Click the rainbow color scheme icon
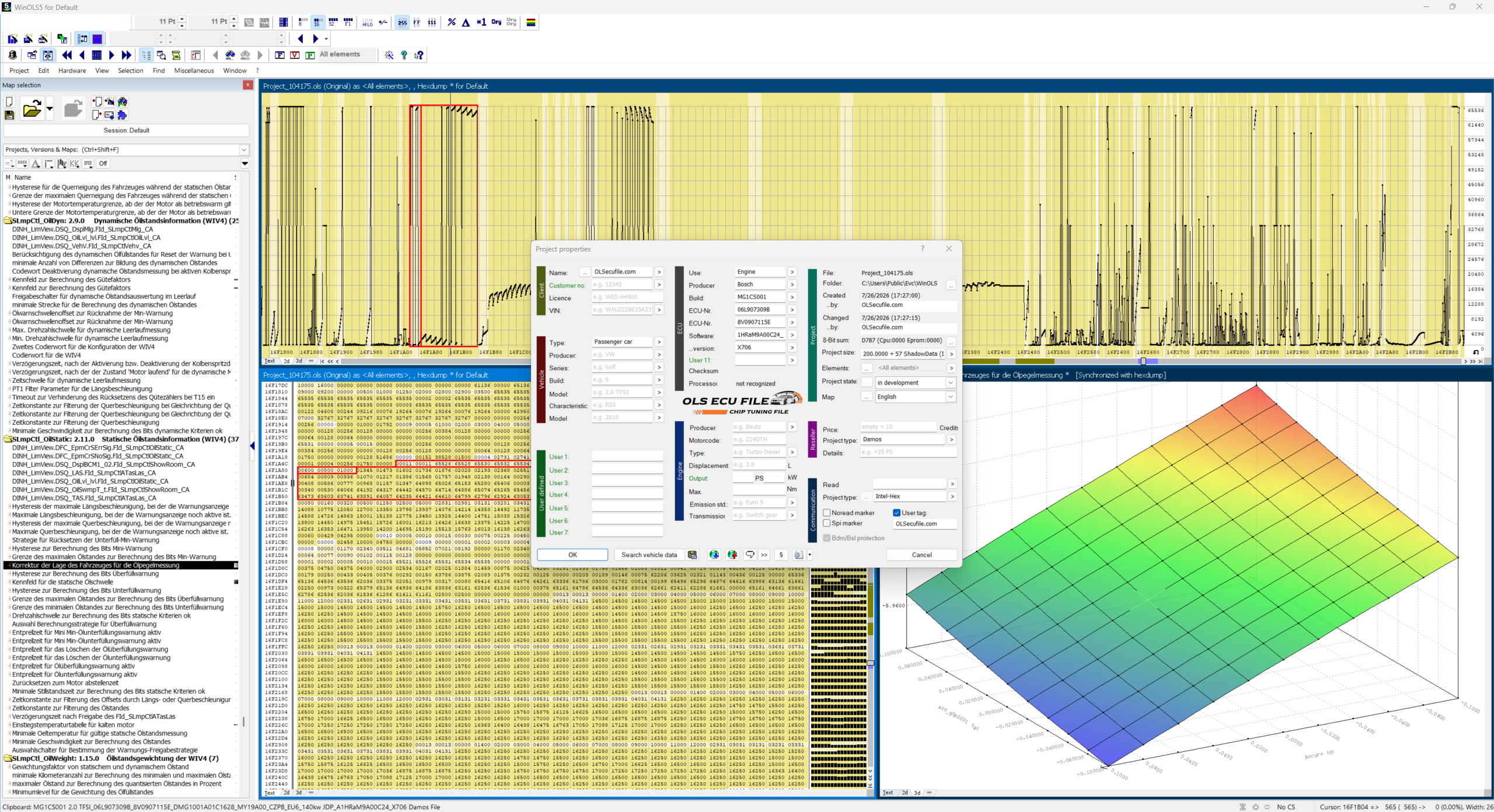The height and width of the screenshot is (812, 1494). click(x=530, y=22)
